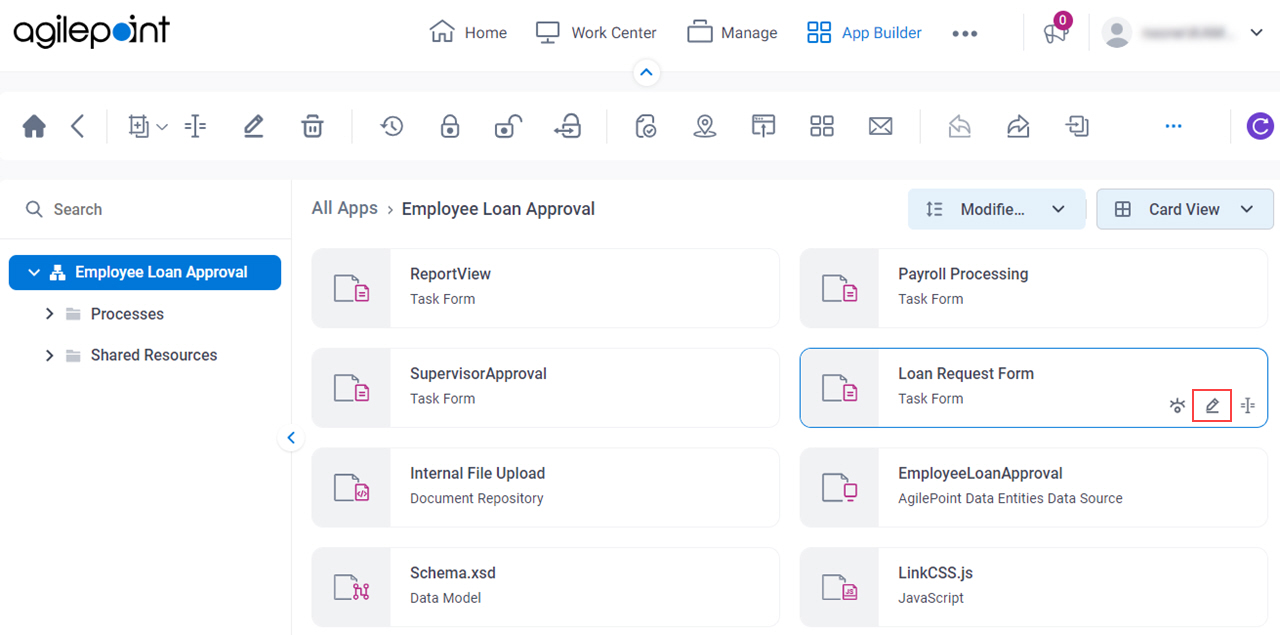Image resolution: width=1280 pixels, height=635 pixels.
Task: Click the closed padlock check-in icon
Action: pos(450,126)
